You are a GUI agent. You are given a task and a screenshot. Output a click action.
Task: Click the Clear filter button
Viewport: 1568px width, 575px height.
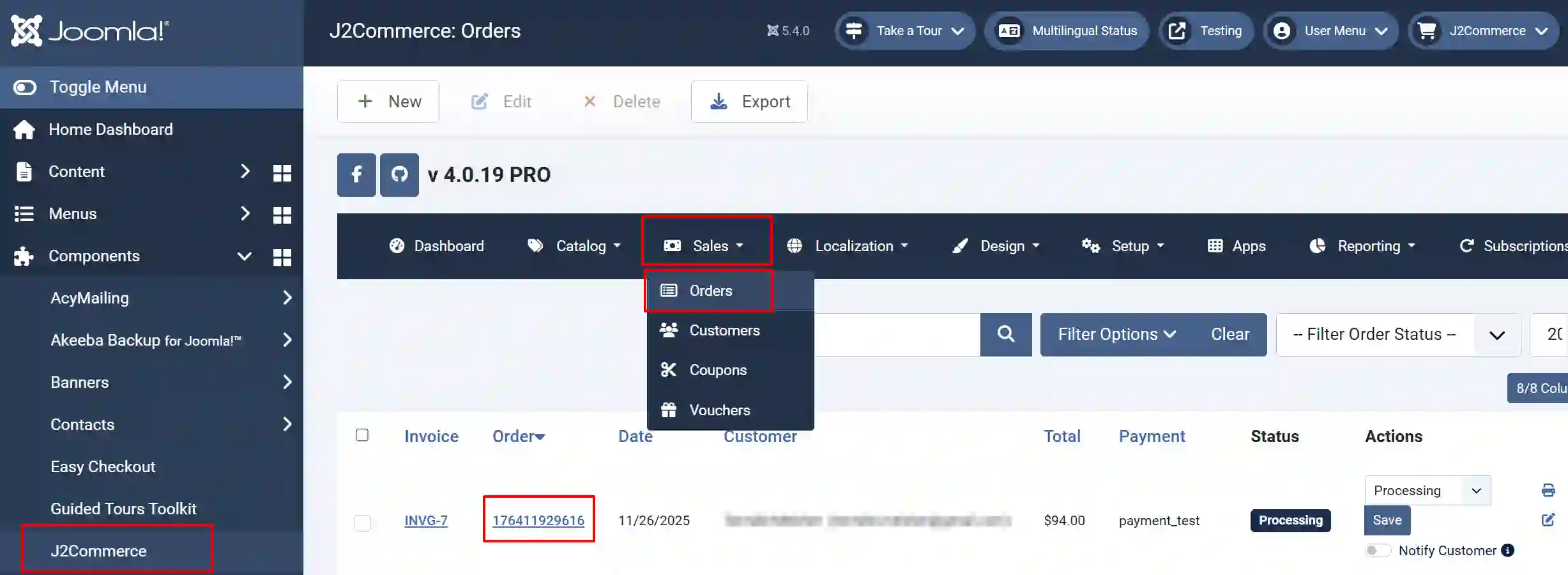pos(1230,334)
